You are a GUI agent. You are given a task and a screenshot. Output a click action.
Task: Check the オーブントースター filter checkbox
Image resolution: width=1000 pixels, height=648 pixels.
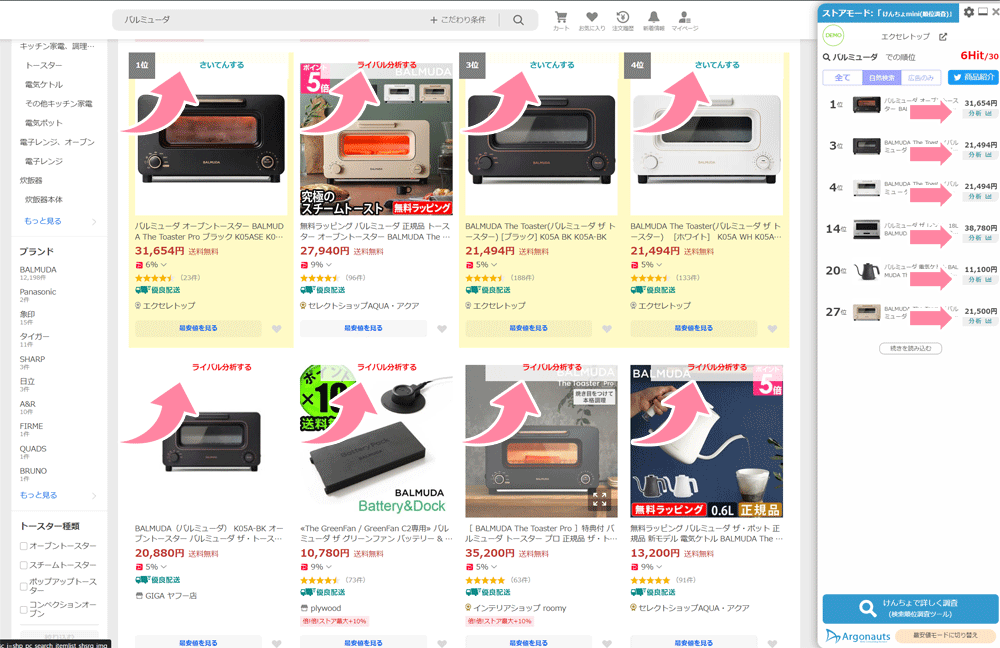[x=24, y=546]
